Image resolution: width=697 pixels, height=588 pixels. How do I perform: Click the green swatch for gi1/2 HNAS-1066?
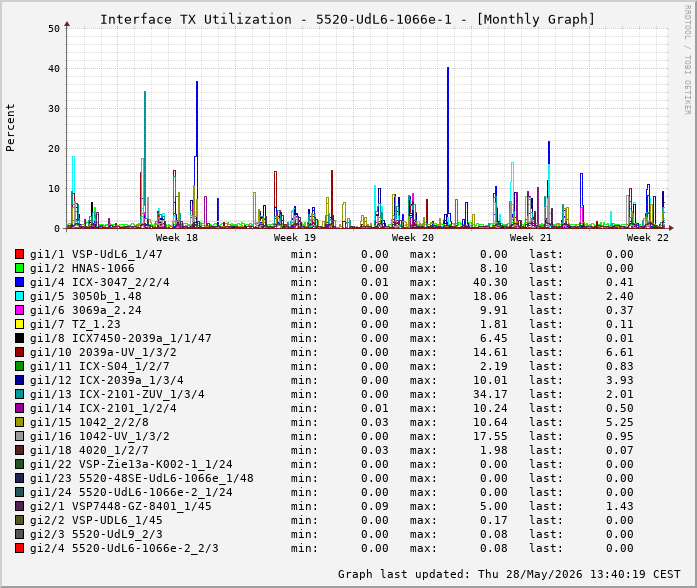pyautogui.click(x=20, y=268)
